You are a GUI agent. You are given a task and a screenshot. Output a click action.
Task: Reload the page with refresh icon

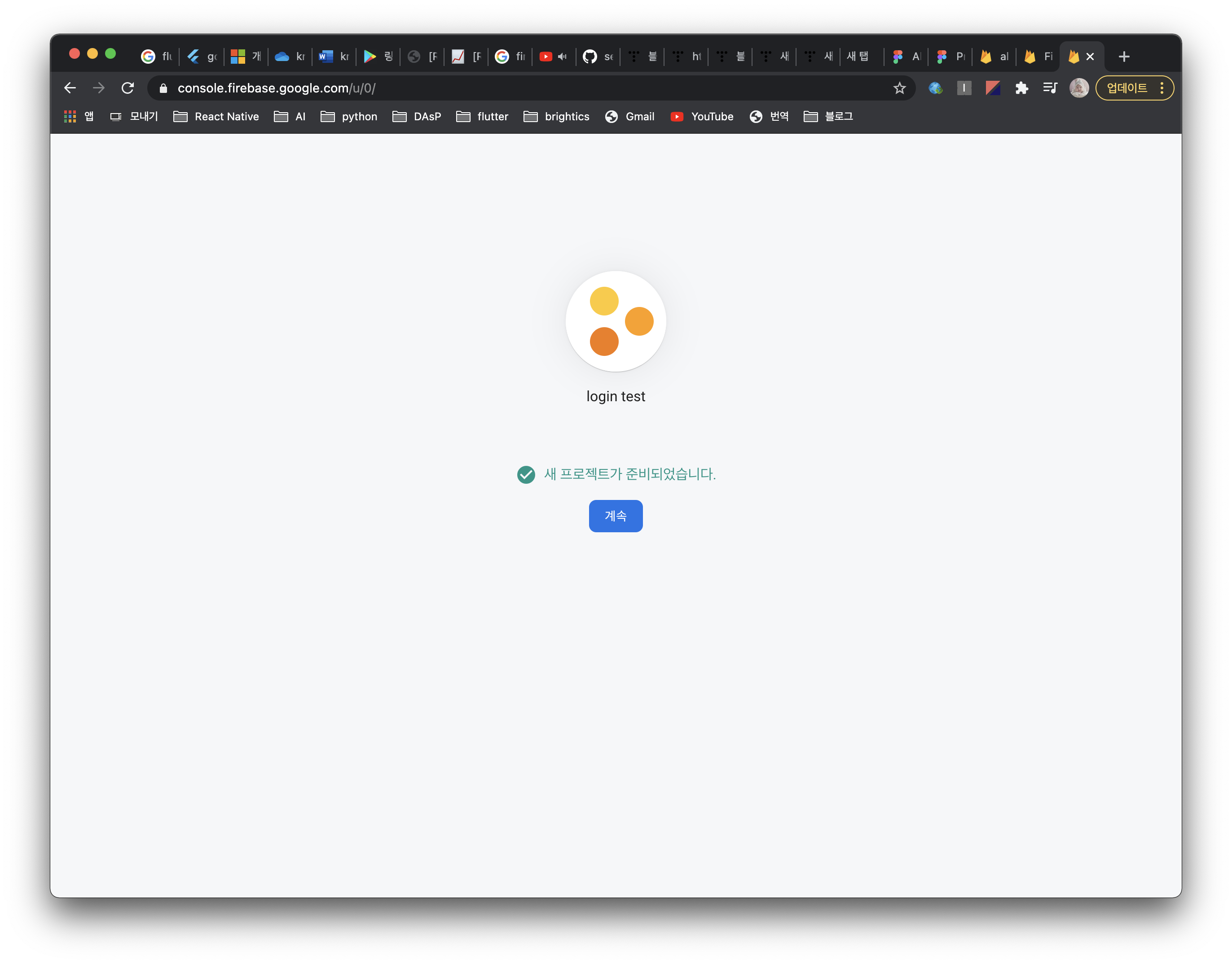128,88
